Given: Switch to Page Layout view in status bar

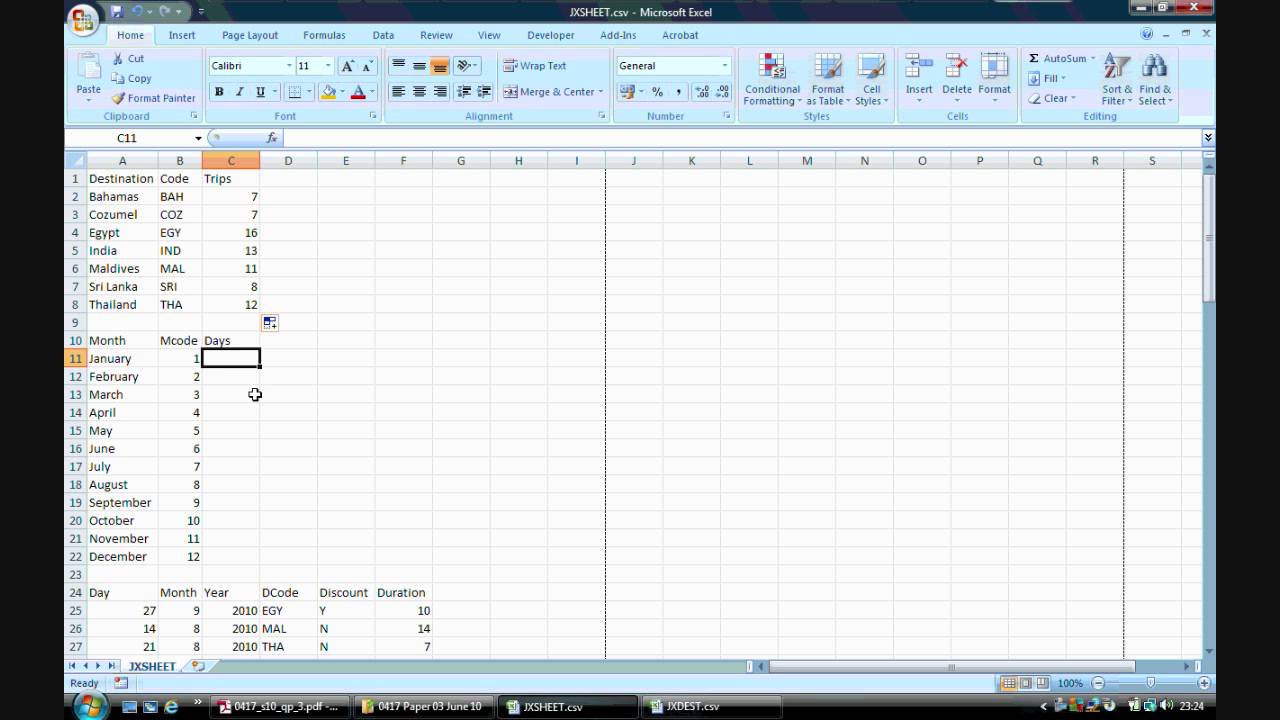Looking at the screenshot, I should [1026, 683].
